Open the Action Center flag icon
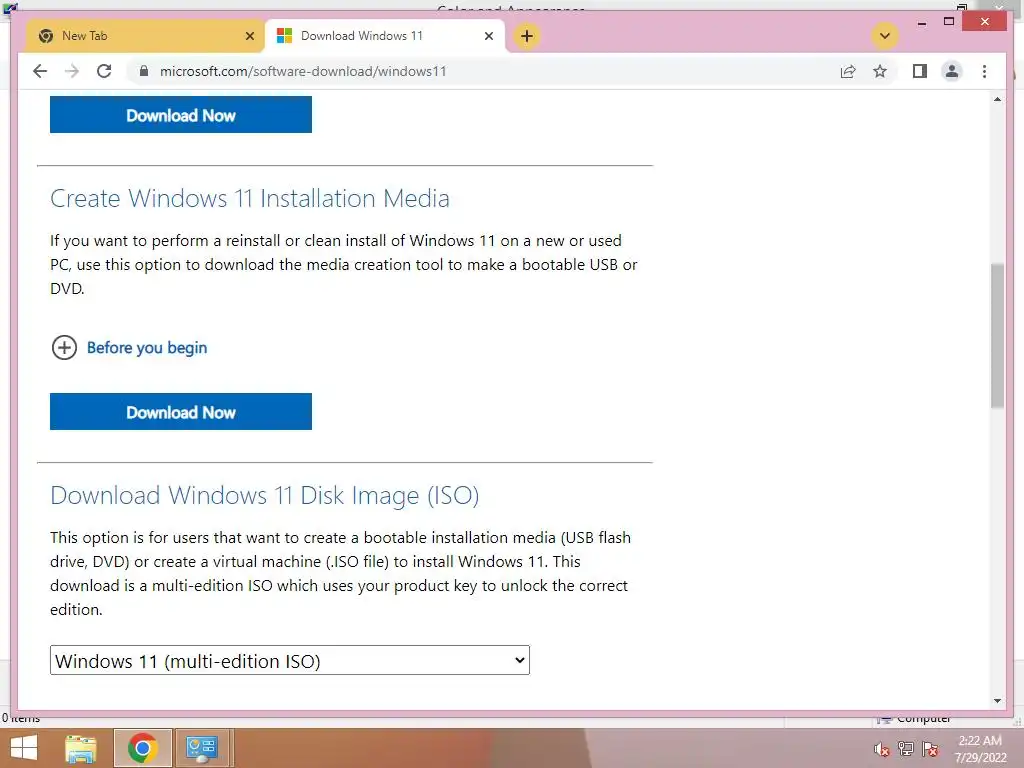Viewport: 1024px width, 768px height. [x=930, y=749]
